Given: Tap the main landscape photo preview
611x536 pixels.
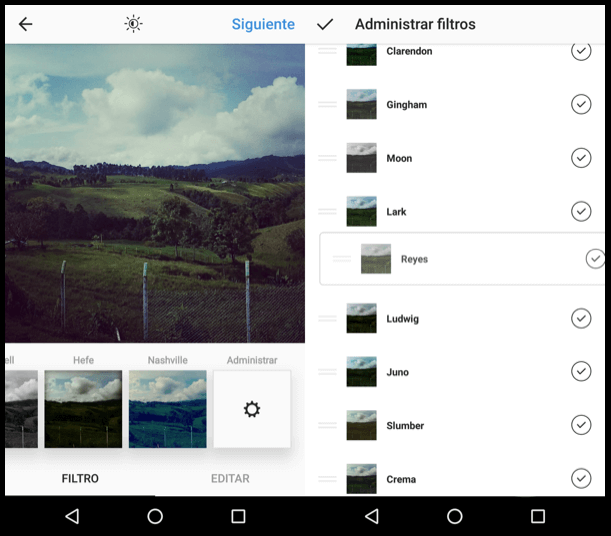Looking at the screenshot, I should coord(155,193).
